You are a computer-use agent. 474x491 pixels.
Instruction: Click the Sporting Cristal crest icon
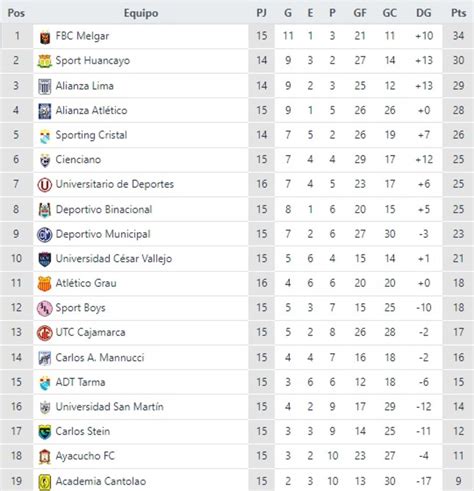click(x=45, y=136)
